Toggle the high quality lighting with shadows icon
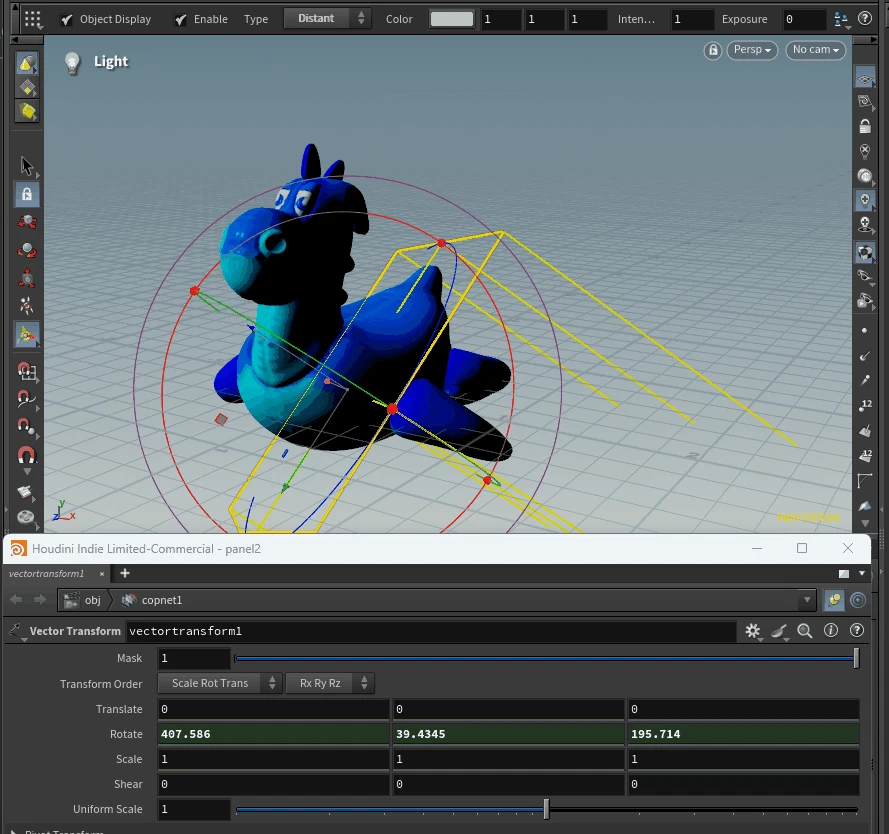 865,225
